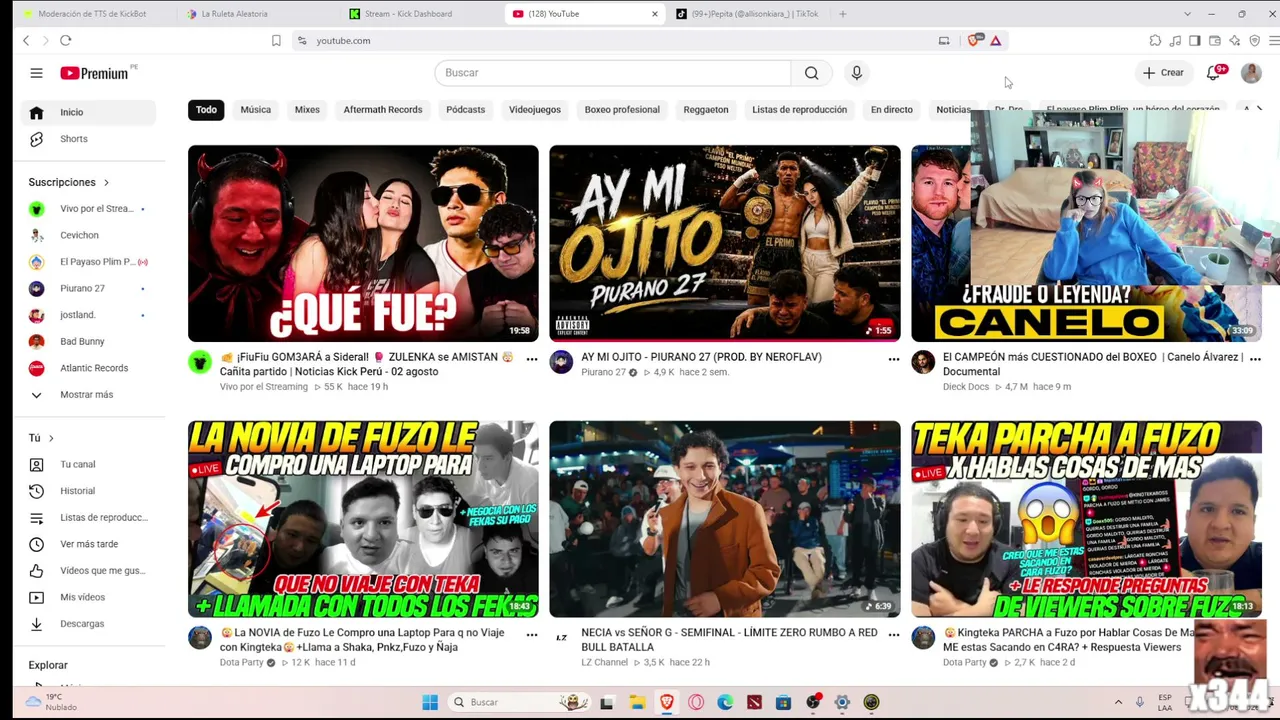The image size is (1280, 720).
Task: Select the Videojuegos filter chip
Action: tap(535, 110)
